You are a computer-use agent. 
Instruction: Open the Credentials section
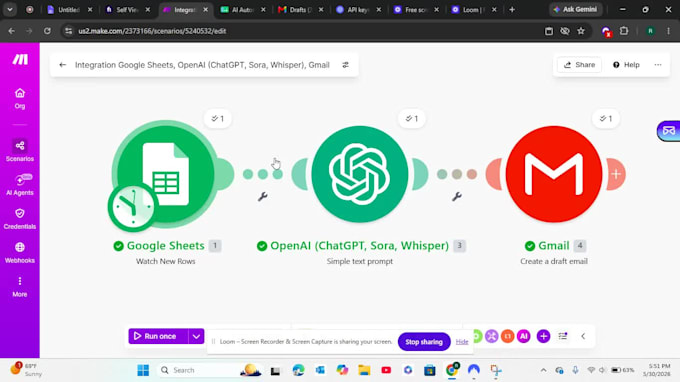[20, 219]
